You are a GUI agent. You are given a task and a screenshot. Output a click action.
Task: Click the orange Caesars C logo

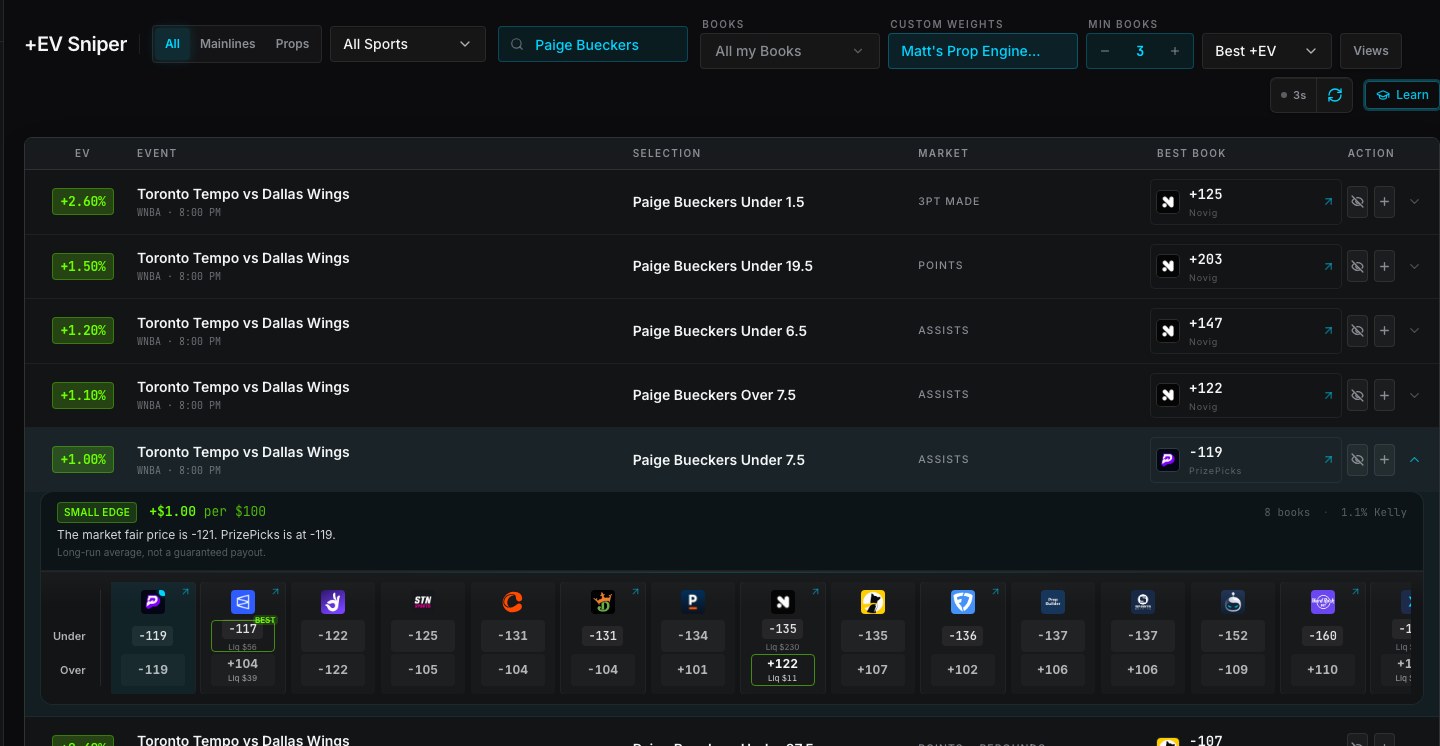pyautogui.click(x=512, y=601)
